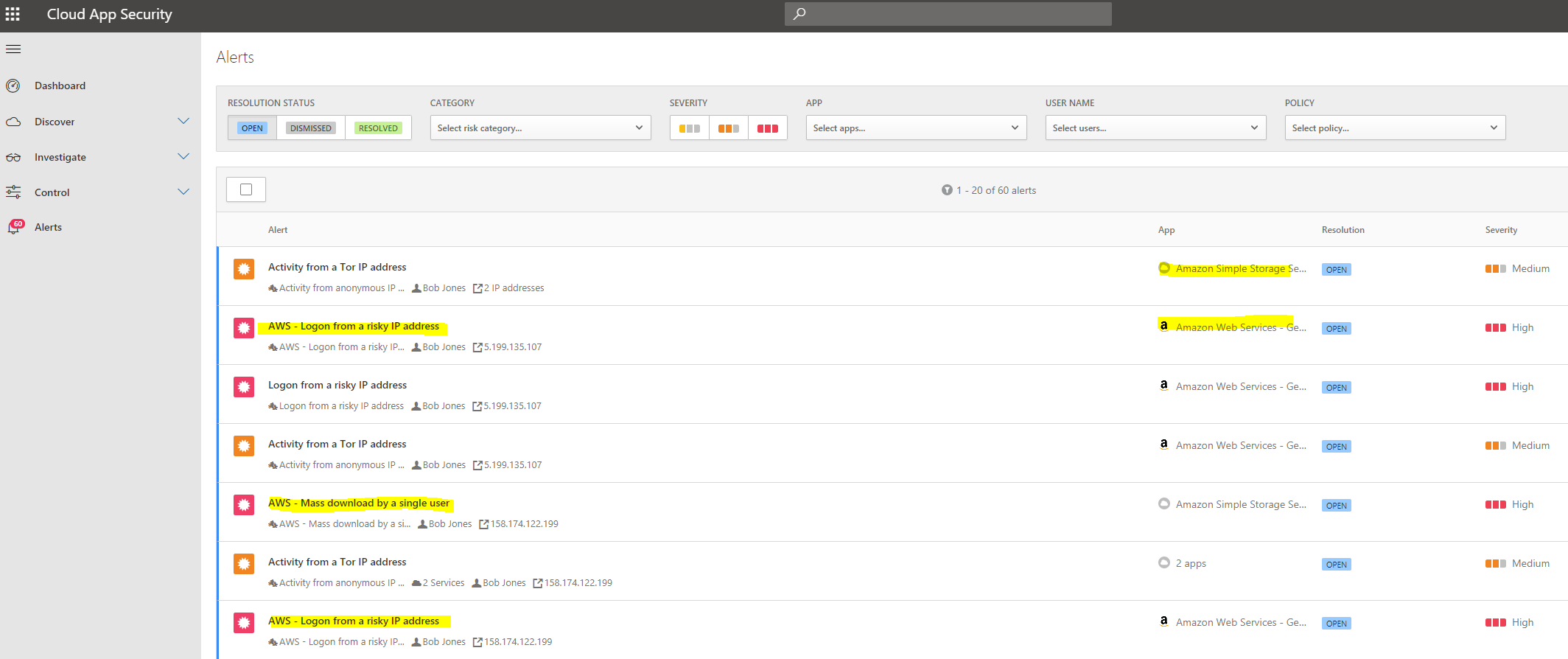The width and height of the screenshot is (1568, 659).
Task: Toggle the DISMISSED resolution status filter
Action: 310,128
